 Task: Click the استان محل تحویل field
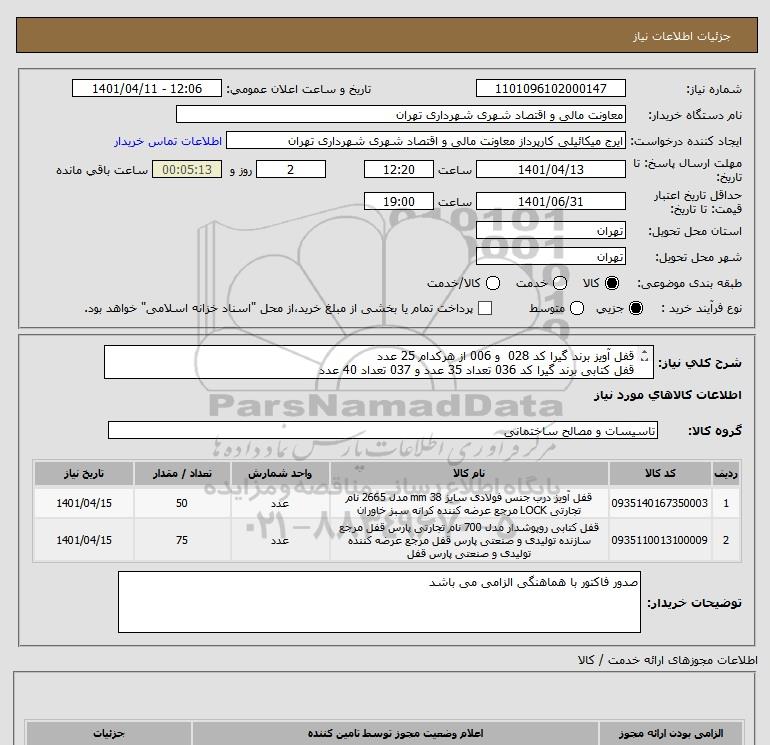tap(550, 230)
